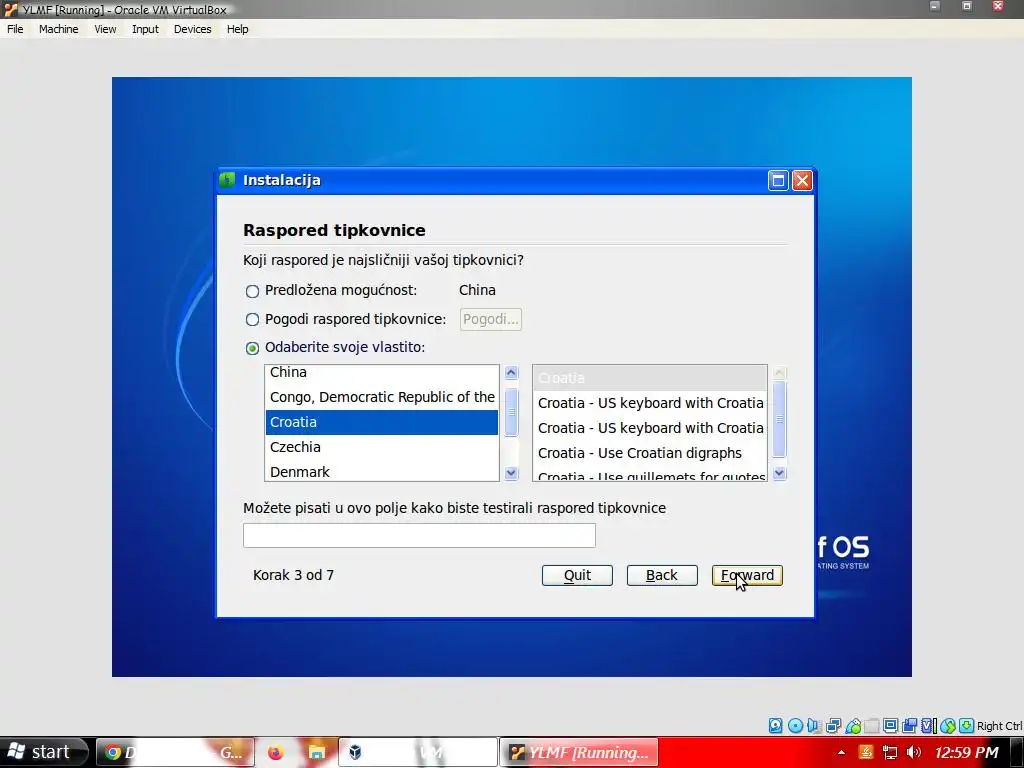The width and height of the screenshot is (1024, 768).
Task: Click the keyboard layout test input field
Action: pyautogui.click(x=419, y=536)
